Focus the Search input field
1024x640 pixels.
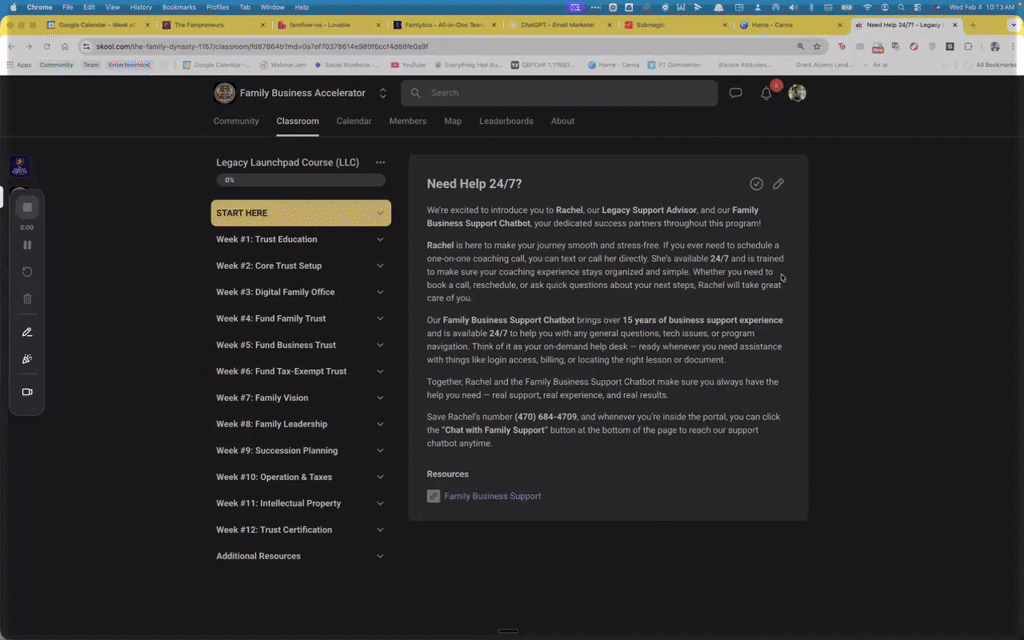(559, 93)
